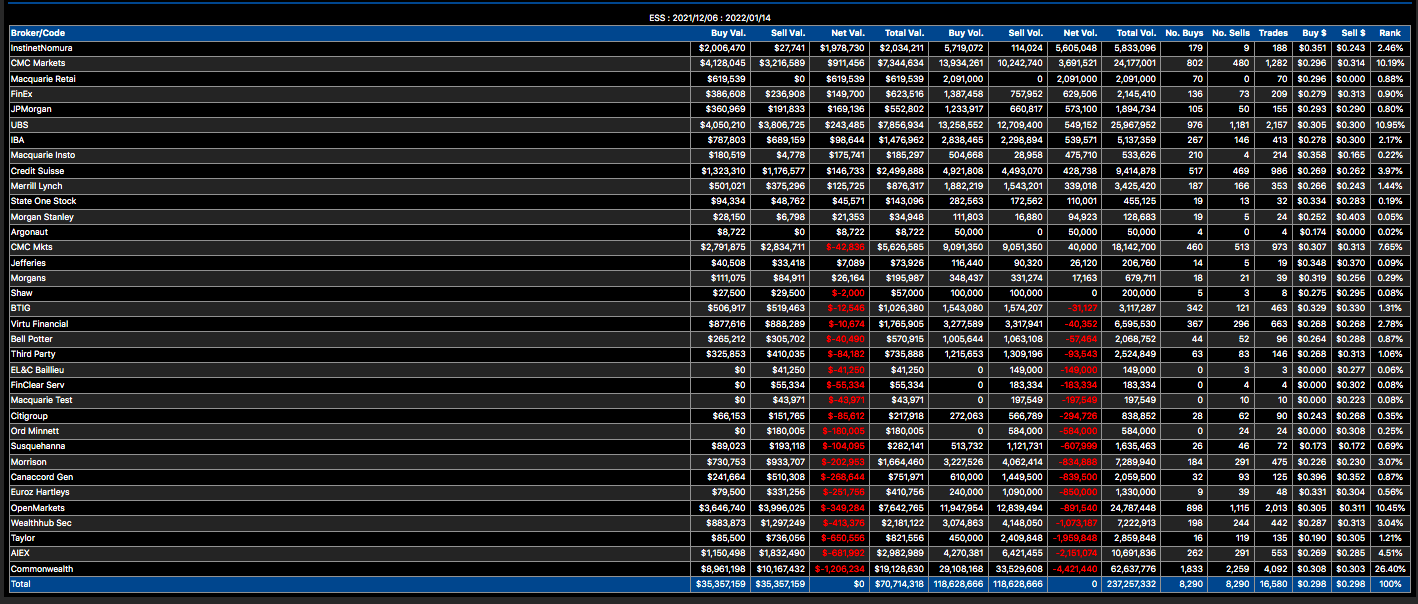Click the Ord Minnett broker name
Image resolution: width=1418 pixels, height=604 pixels.
tap(35, 431)
